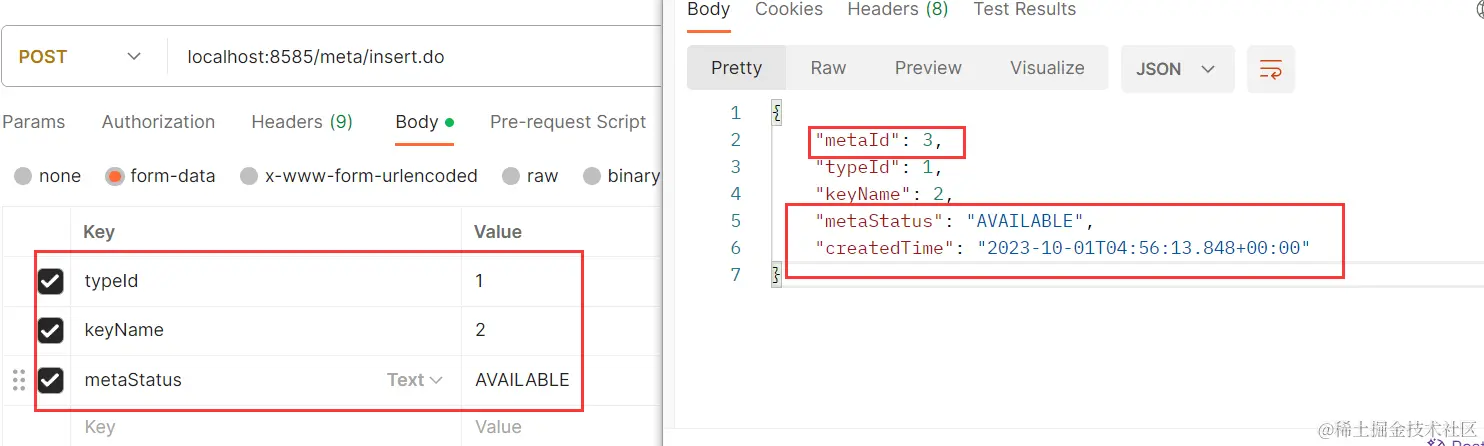Uncheck the typeId row checkbox

point(50,282)
